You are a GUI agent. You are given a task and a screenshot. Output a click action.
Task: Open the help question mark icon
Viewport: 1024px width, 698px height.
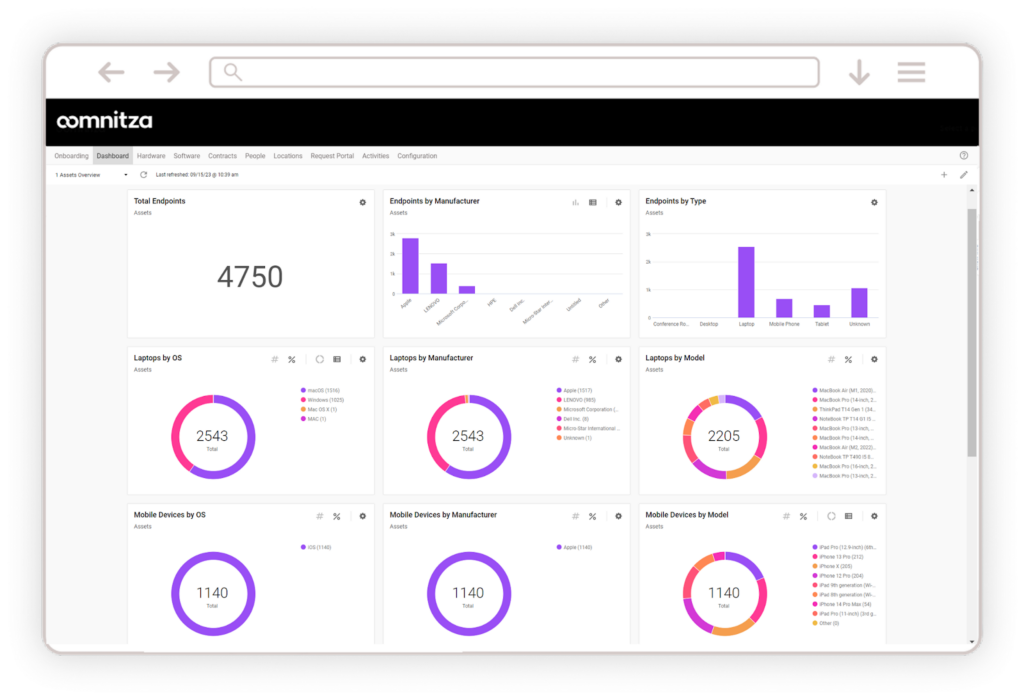click(x=964, y=156)
